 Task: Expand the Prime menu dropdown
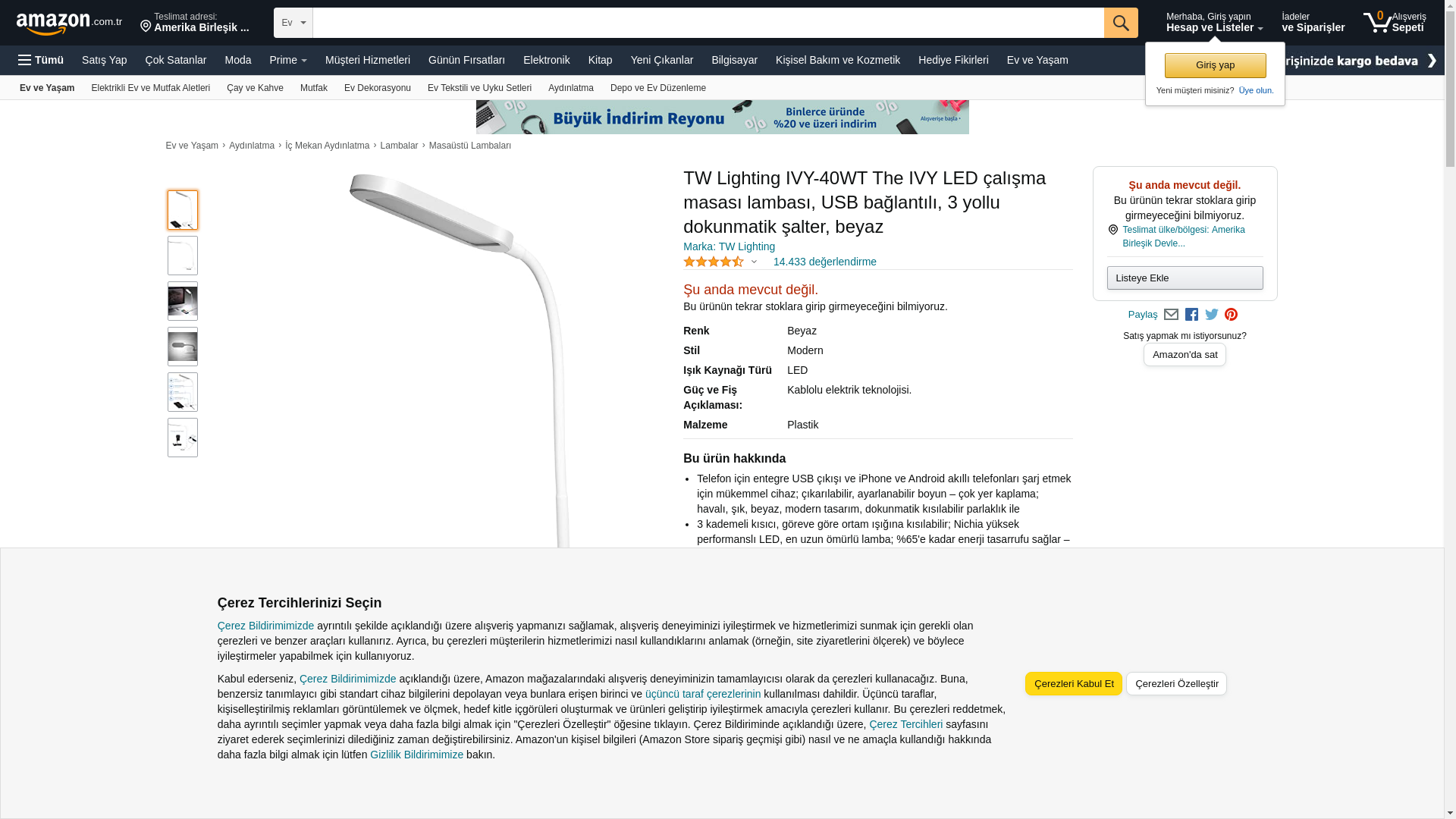point(288,60)
